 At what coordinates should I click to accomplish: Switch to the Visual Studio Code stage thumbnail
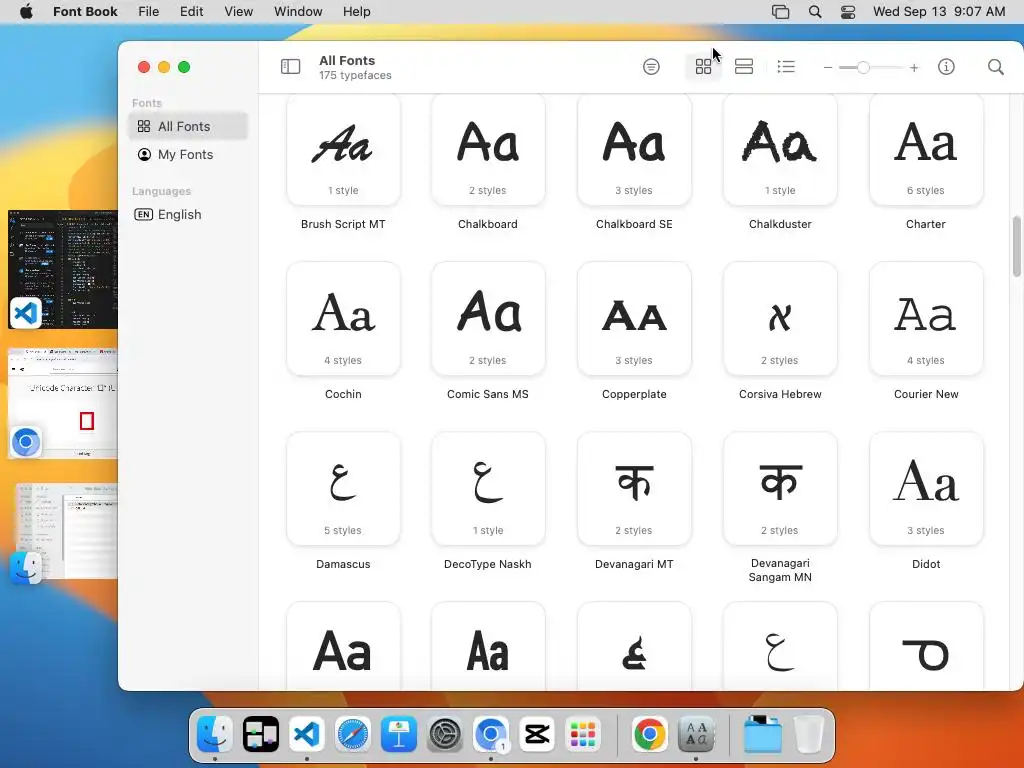pyautogui.click(x=63, y=269)
